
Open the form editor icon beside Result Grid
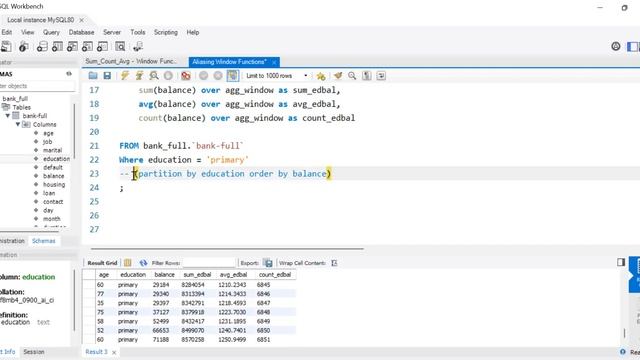127,263
